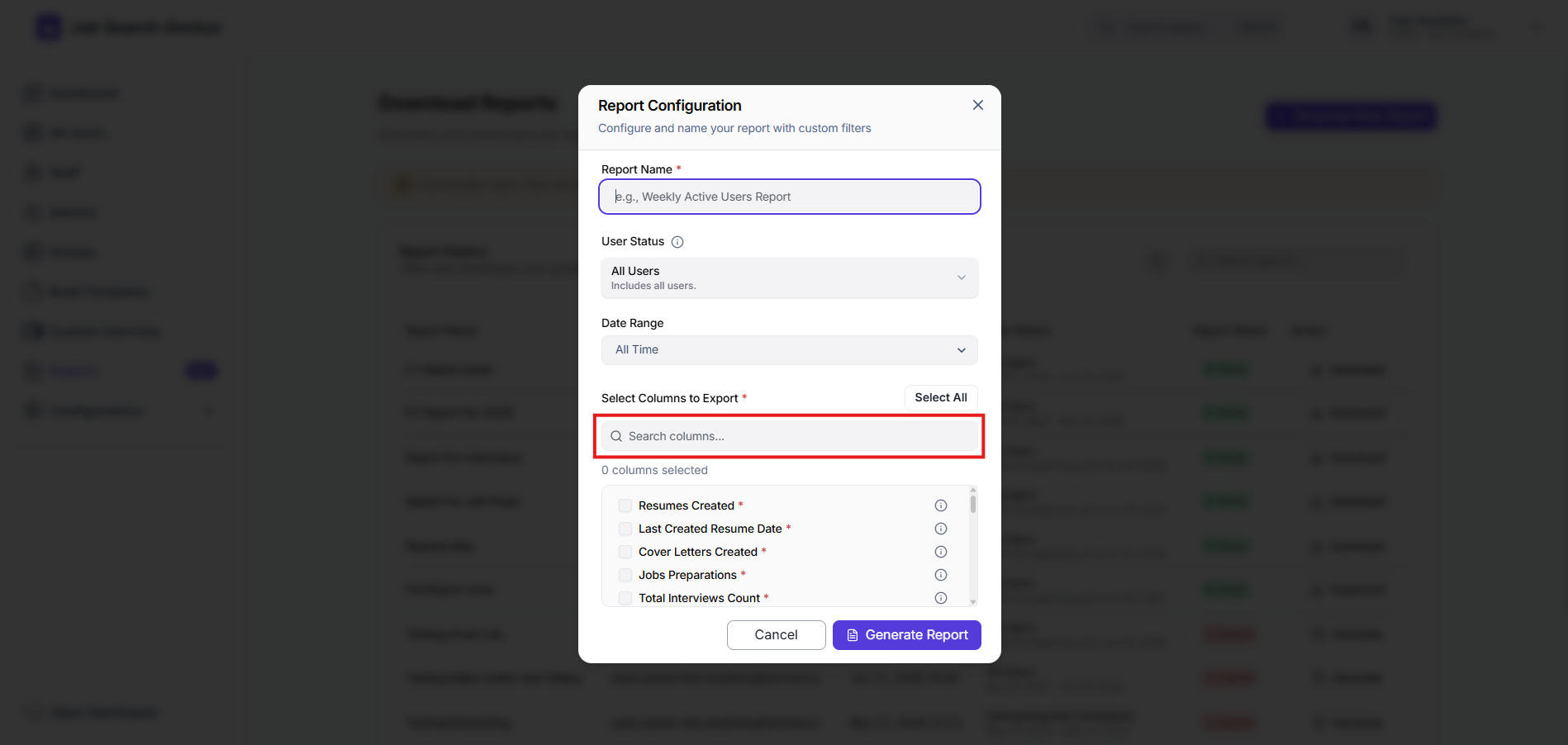Click the columns list scrollbar

tap(973, 502)
